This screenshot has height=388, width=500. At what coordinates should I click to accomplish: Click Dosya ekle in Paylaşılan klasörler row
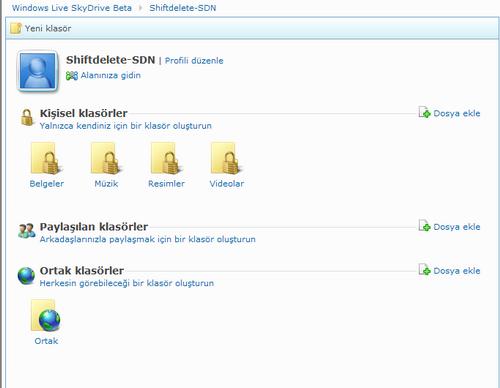[457, 227]
